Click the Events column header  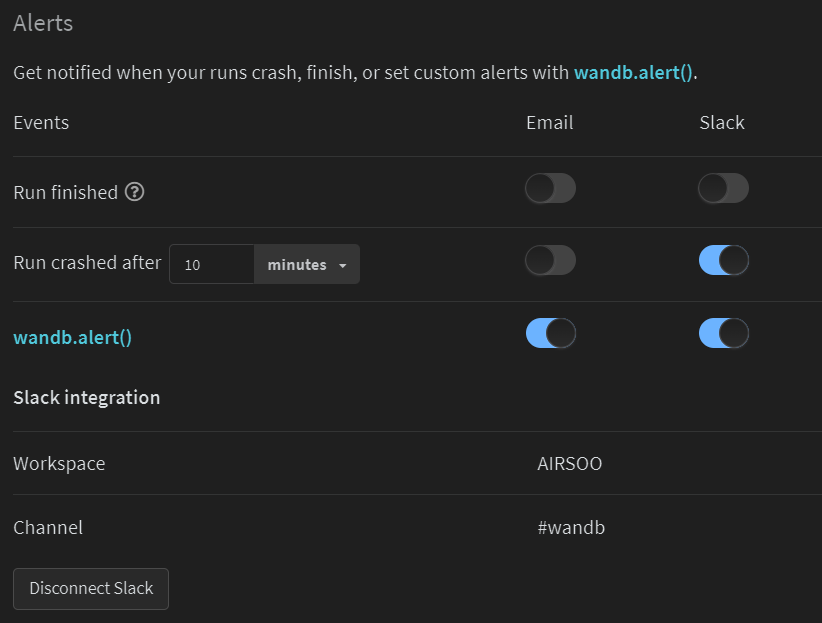point(41,123)
